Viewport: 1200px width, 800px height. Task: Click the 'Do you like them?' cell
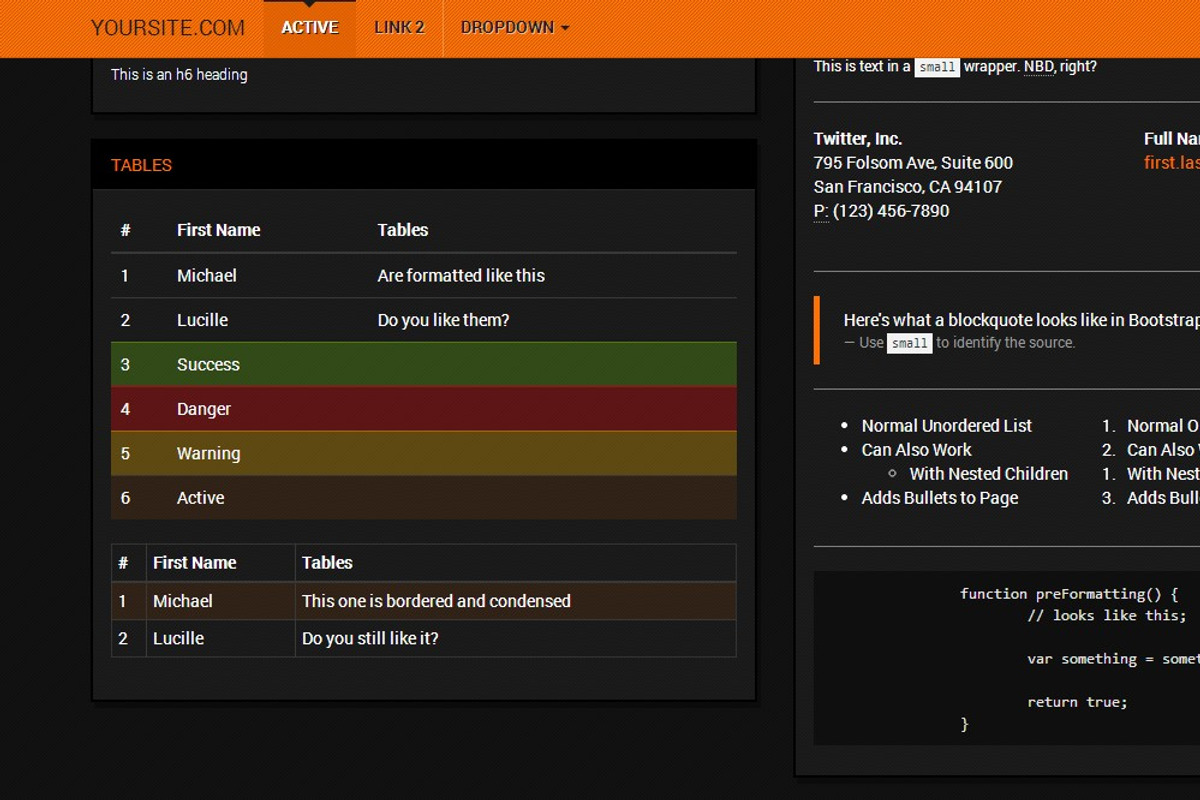click(x=443, y=320)
